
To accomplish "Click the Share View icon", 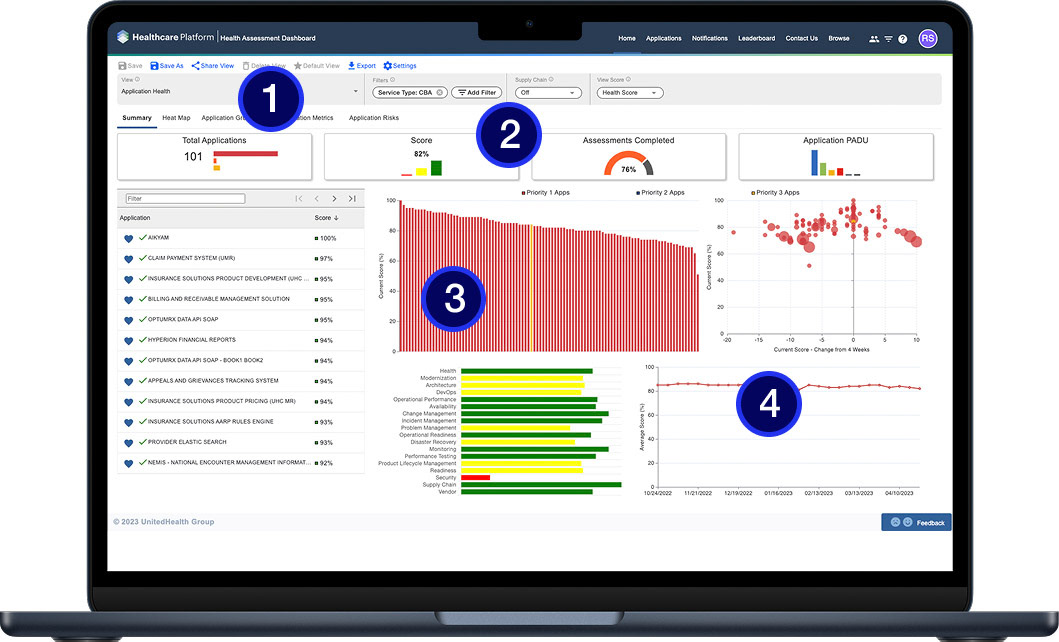I will pos(195,66).
